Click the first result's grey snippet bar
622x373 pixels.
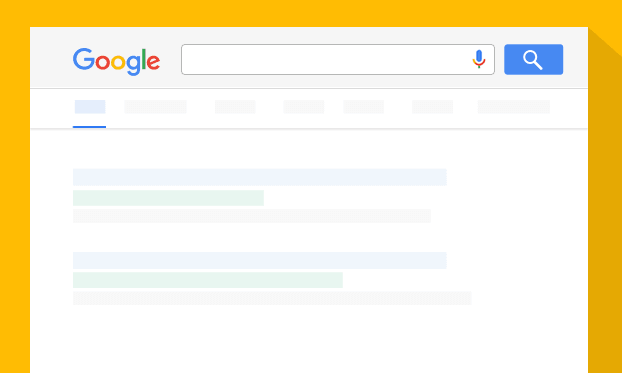point(252,216)
